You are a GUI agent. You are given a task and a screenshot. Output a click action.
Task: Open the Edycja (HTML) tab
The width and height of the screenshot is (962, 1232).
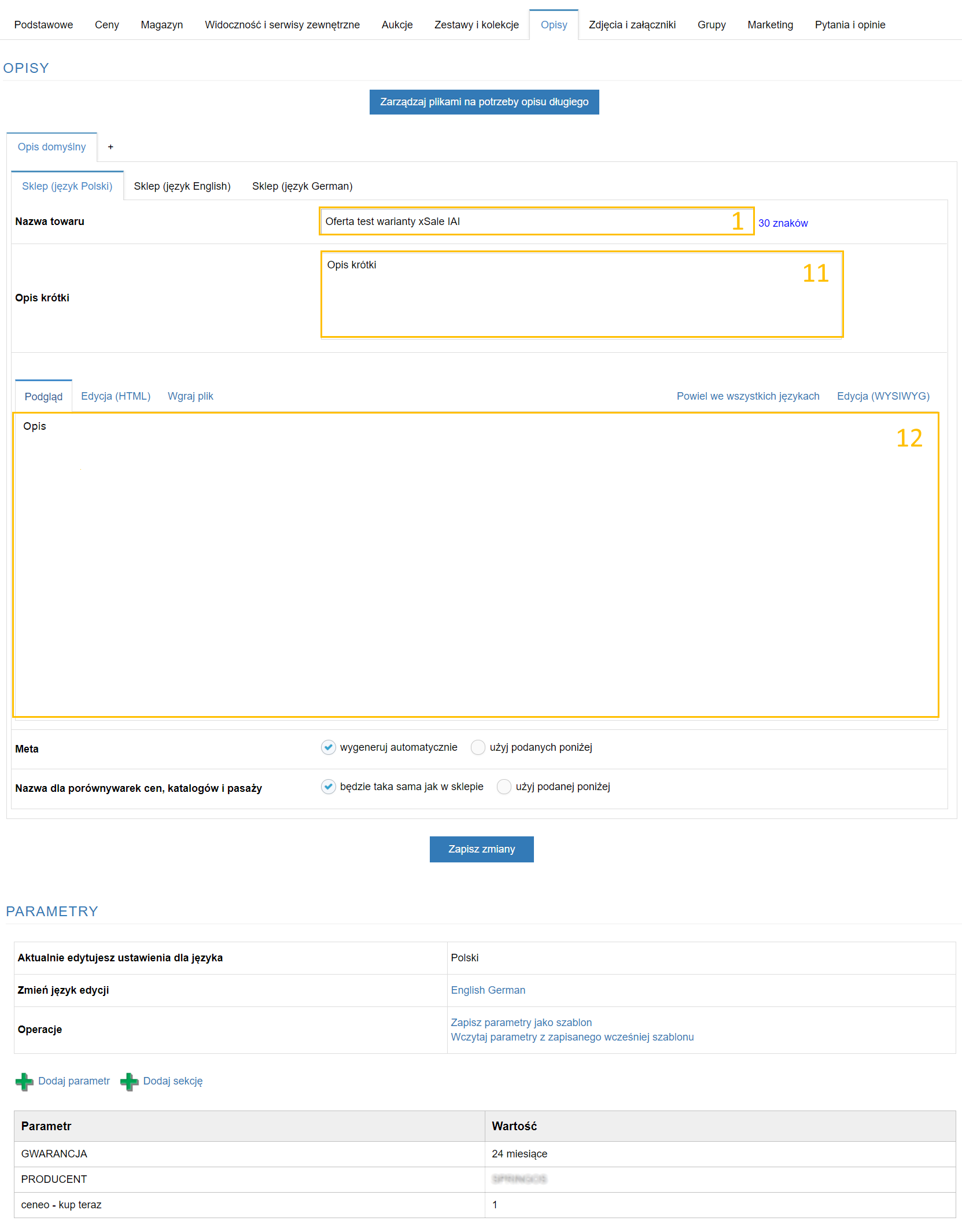point(116,396)
